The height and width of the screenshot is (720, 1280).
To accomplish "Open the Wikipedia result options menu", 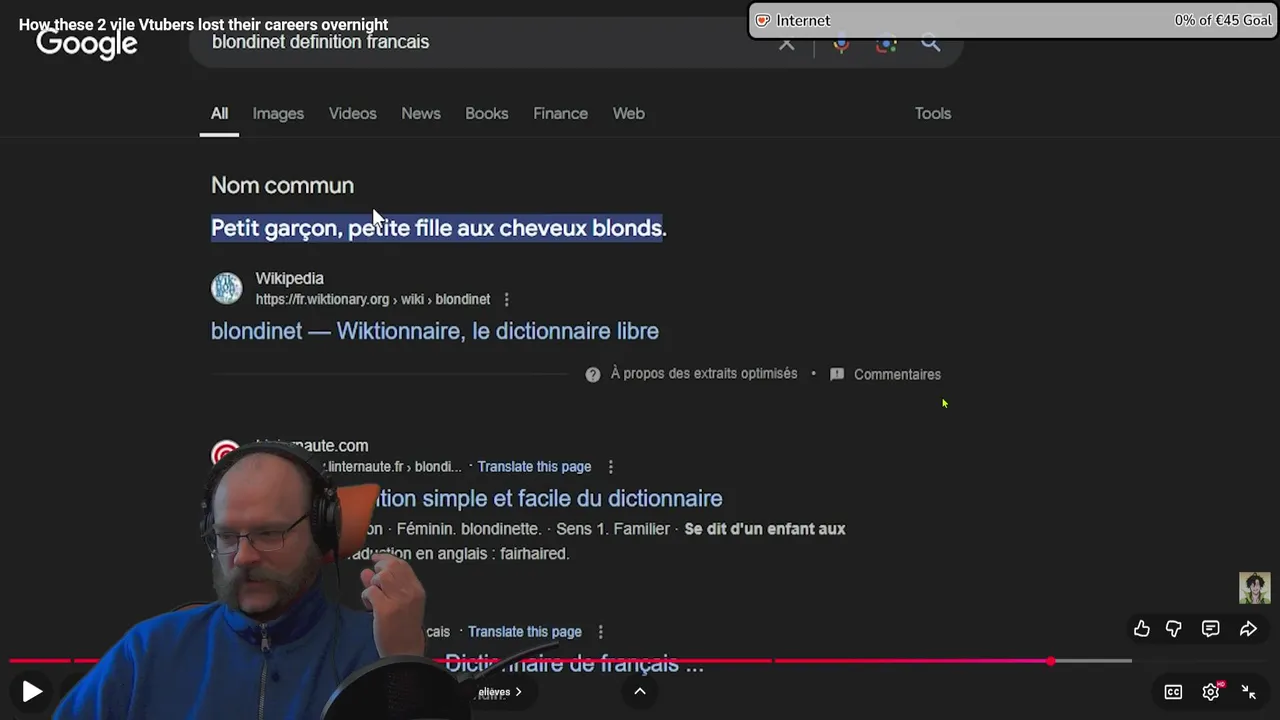I will click(x=507, y=299).
